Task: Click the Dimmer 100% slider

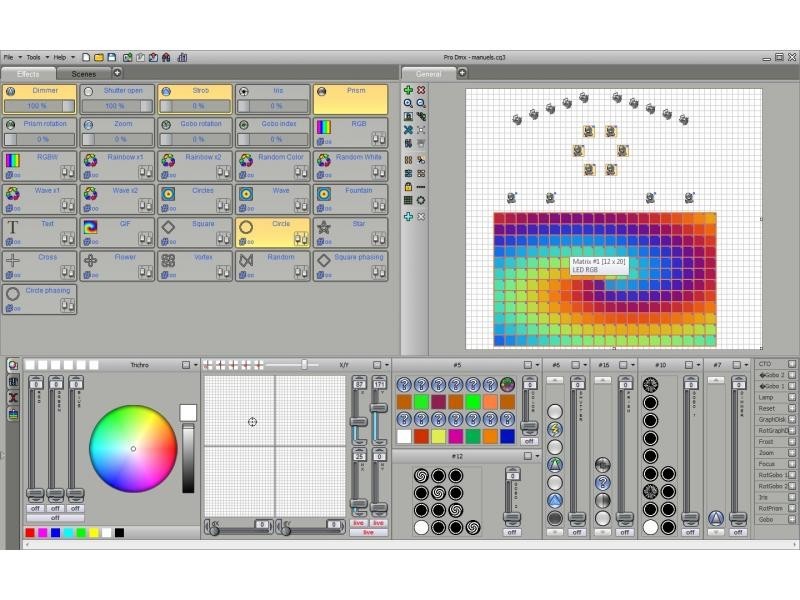Action: point(39,106)
